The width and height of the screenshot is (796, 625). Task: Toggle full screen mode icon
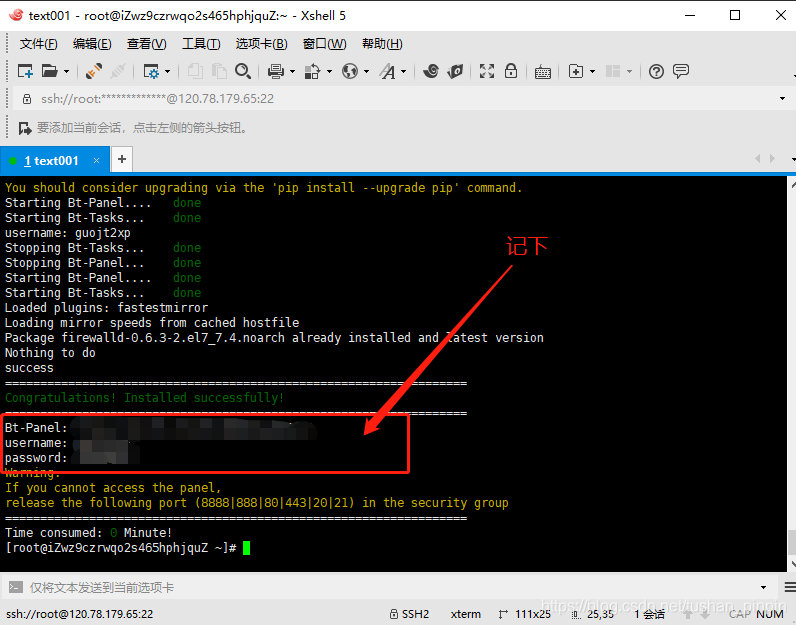487,71
